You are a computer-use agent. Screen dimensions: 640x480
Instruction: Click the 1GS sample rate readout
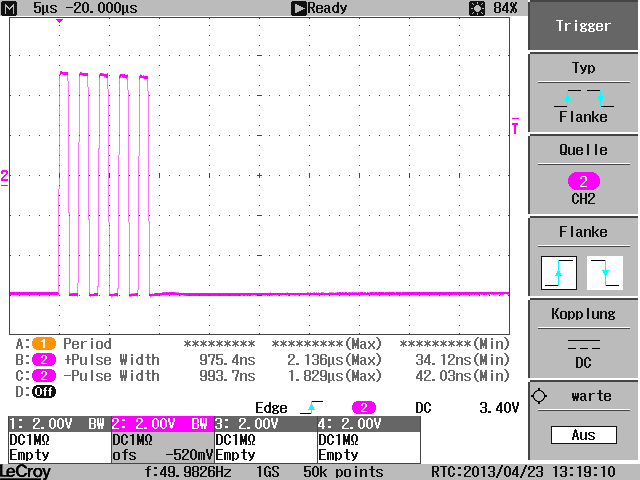point(268,472)
